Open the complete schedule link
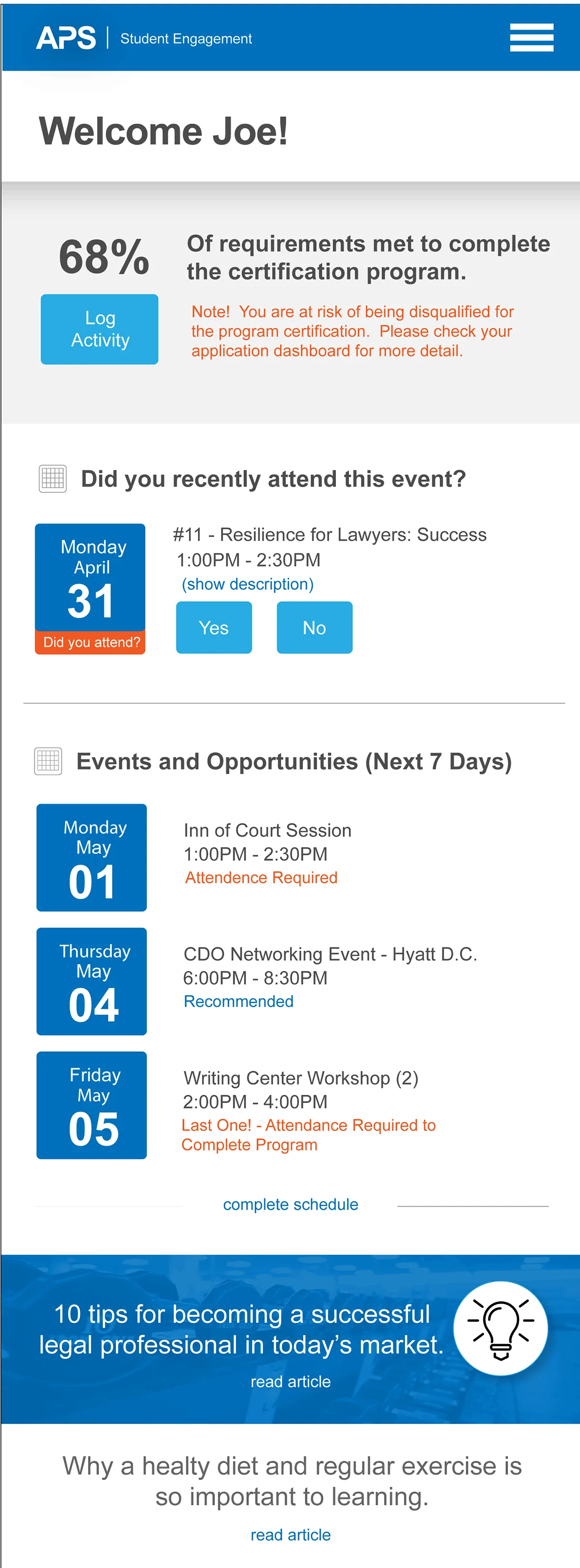 [x=290, y=1204]
